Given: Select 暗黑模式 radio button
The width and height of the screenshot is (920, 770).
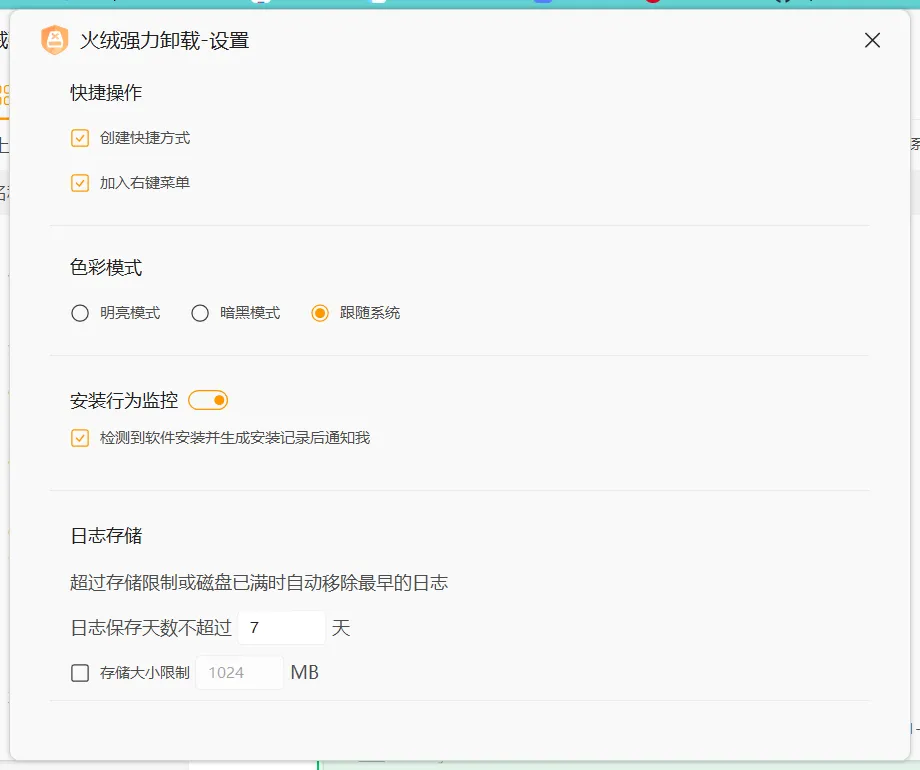Looking at the screenshot, I should coord(200,313).
